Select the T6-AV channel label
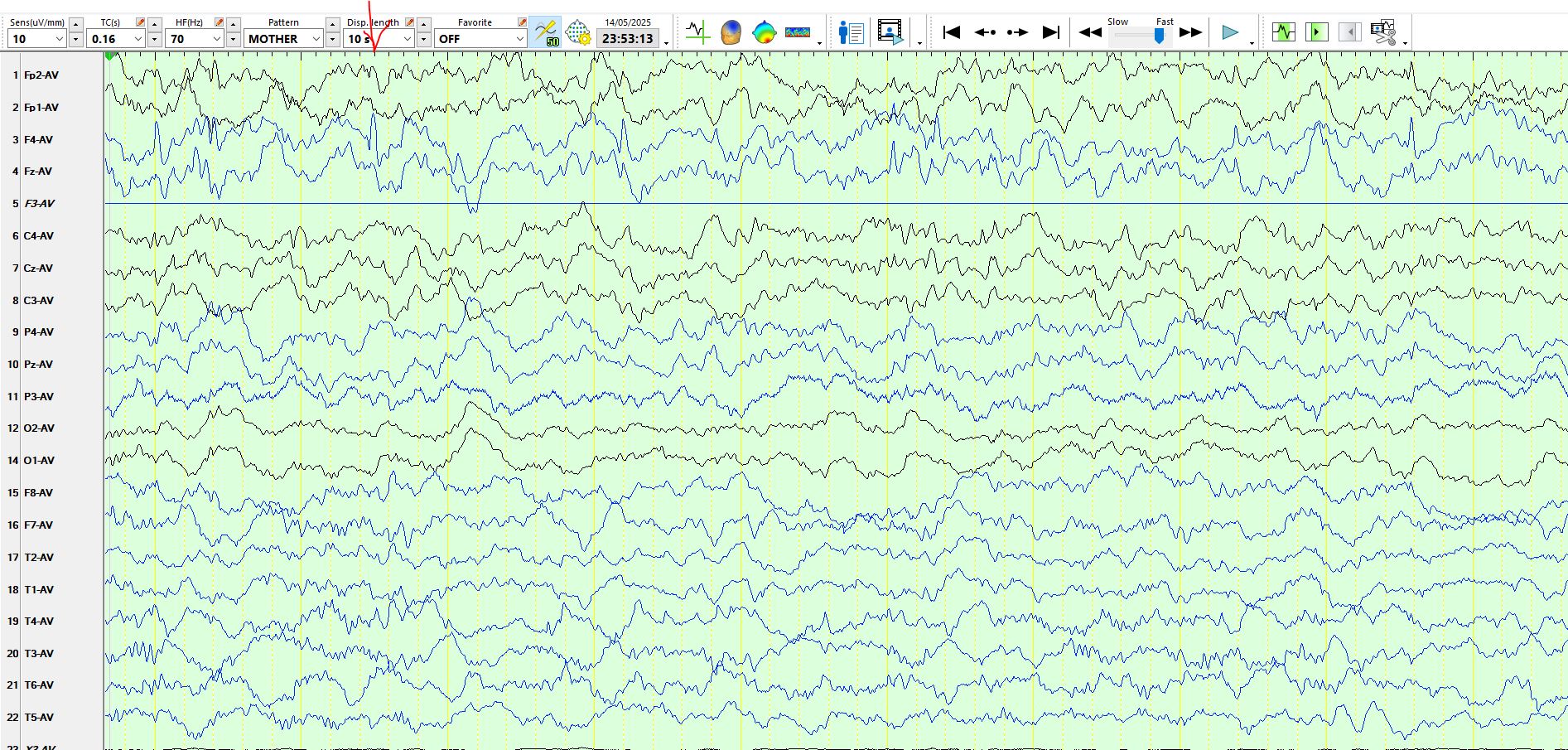The height and width of the screenshot is (750, 1568). pyautogui.click(x=39, y=685)
